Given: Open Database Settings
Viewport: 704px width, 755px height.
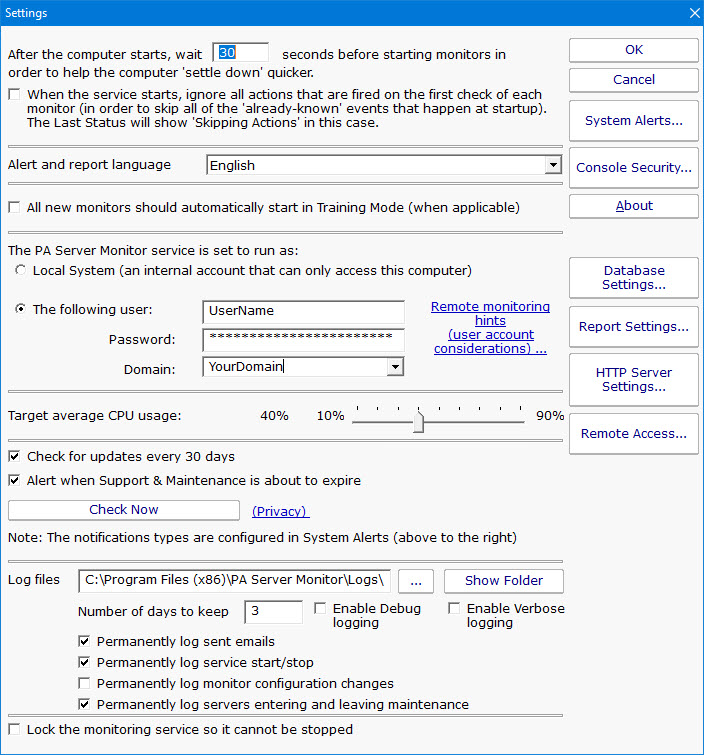Looking at the screenshot, I should [x=633, y=278].
